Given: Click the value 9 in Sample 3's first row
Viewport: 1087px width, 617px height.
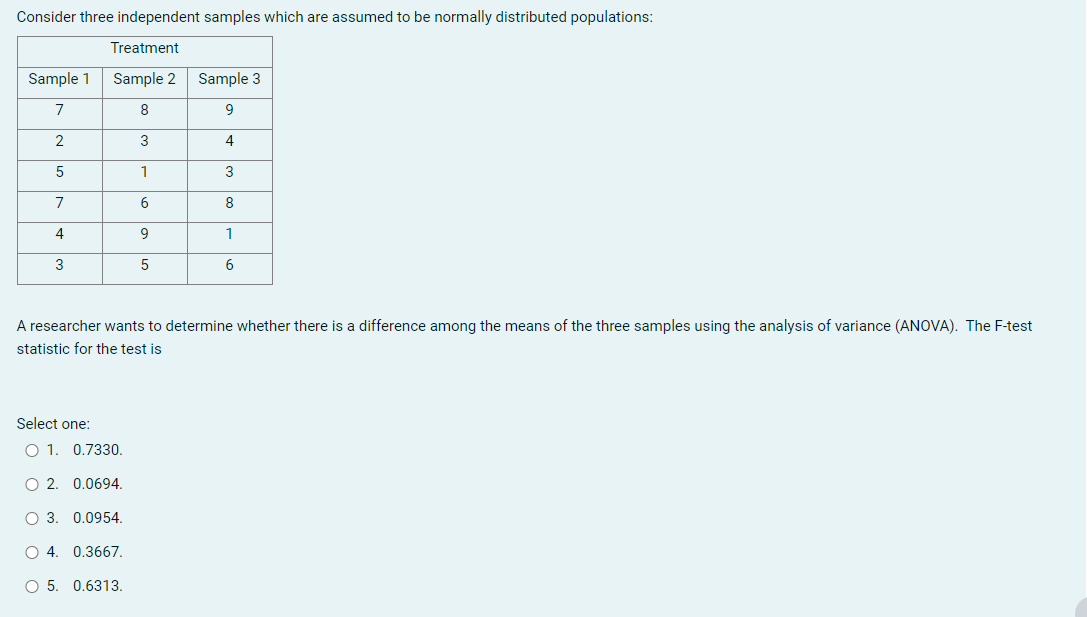Looking at the screenshot, I should point(229,110).
